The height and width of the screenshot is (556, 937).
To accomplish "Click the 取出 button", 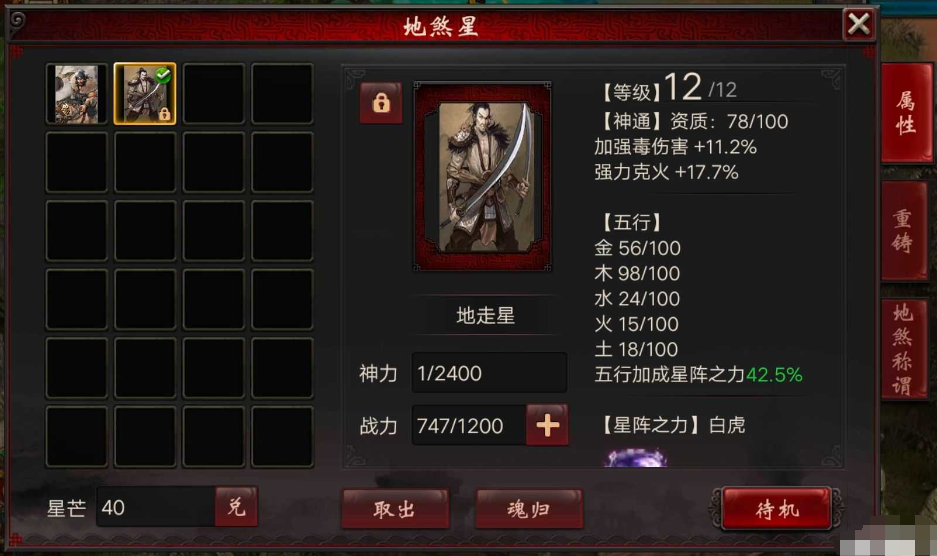I will (395, 509).
